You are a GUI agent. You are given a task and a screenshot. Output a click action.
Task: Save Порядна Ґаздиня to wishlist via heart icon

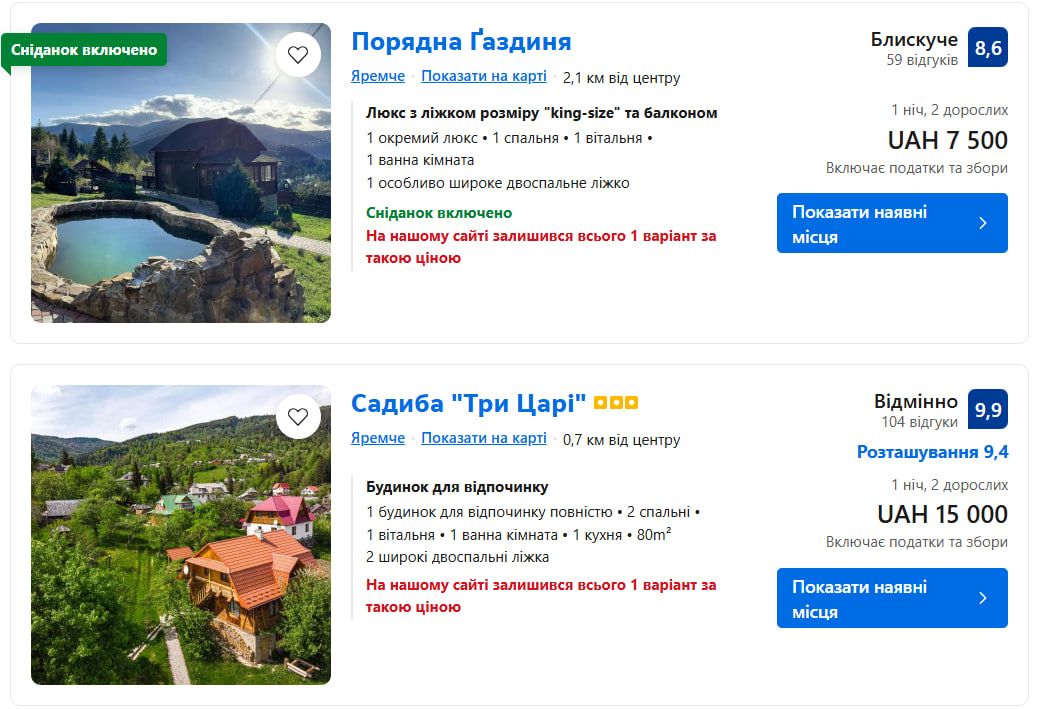point(298,55)
